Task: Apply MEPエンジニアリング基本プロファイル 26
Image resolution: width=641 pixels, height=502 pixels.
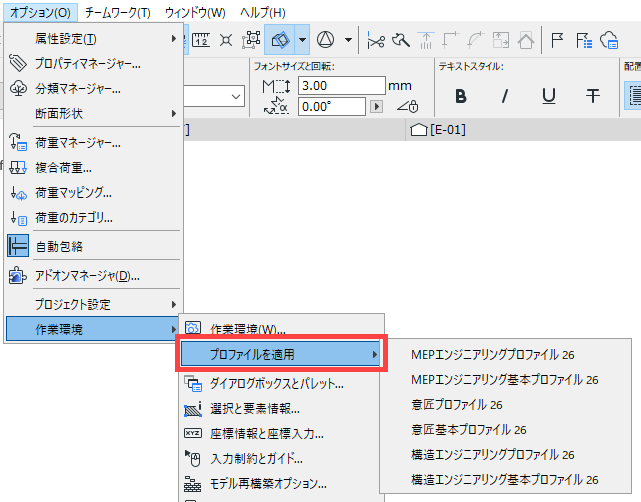Action: (x=506, y=380)
